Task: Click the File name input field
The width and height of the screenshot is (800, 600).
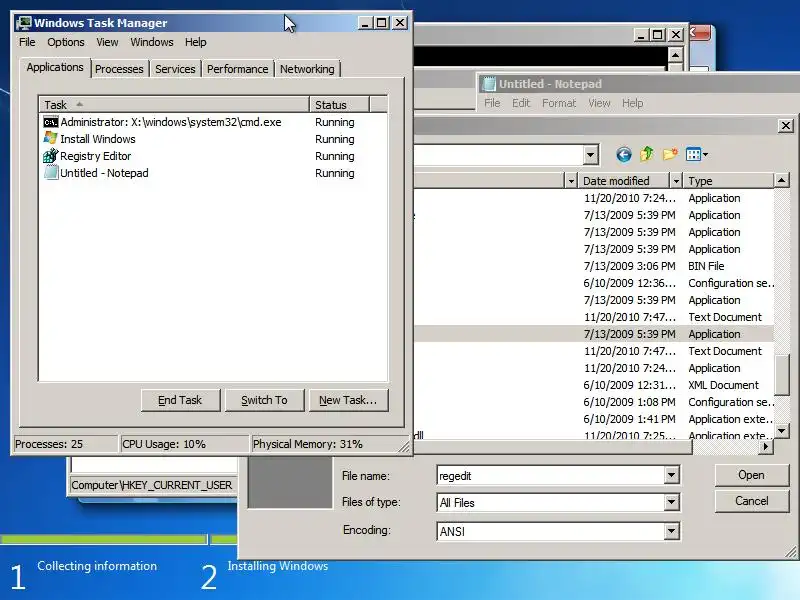Action: [551, 476]
